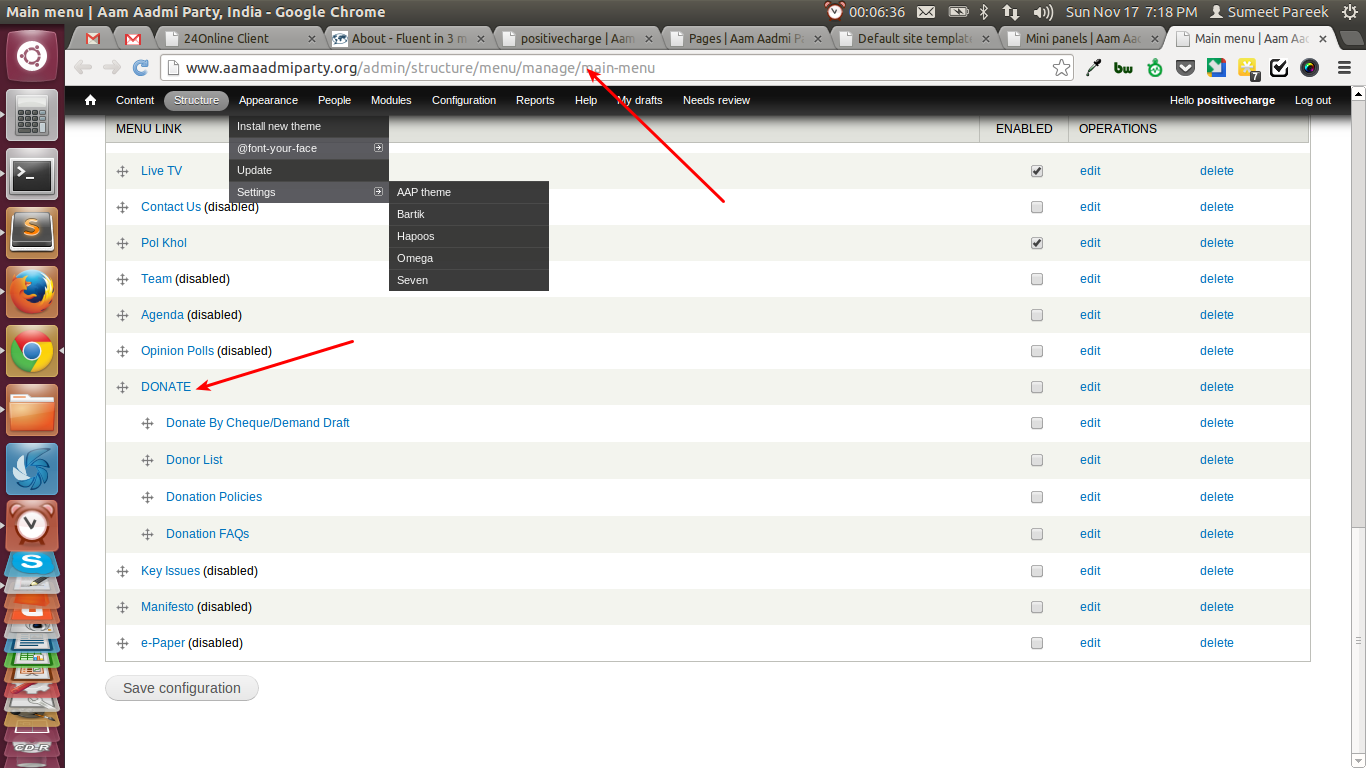The height and width of the screenshot is (768, 1366).
Task: Click the checkmark task extension icon
Action: pos(1279,68)
